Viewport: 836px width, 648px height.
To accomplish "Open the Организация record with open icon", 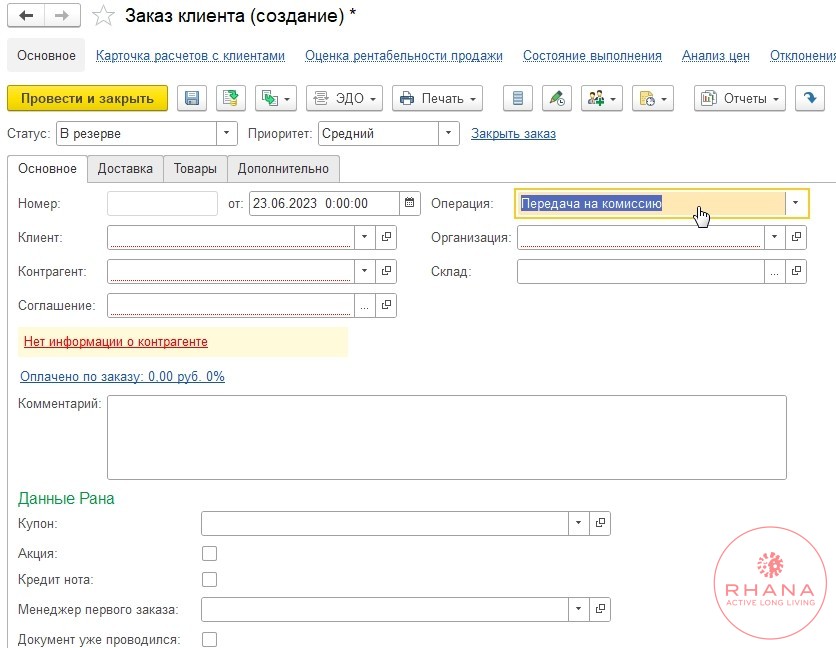I will [796, 237].
